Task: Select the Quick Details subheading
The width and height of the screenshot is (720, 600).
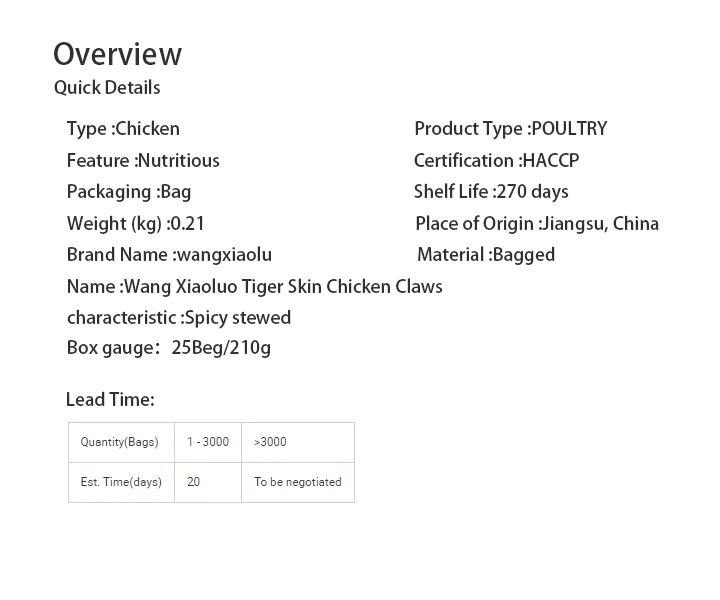Action: coord(107,88)
